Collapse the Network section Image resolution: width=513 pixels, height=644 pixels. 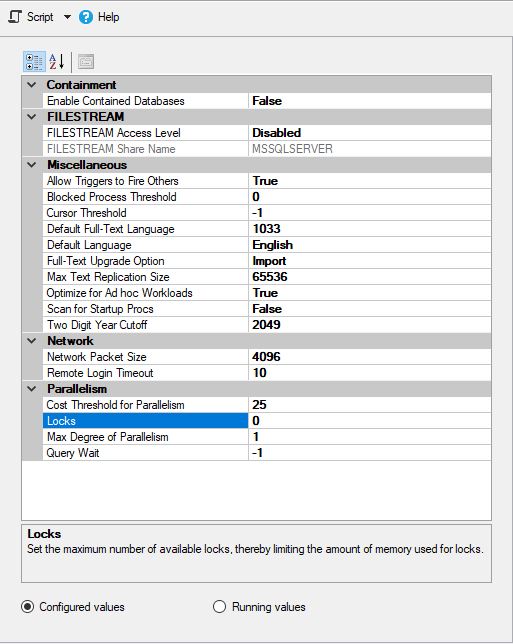click(32, 340)
